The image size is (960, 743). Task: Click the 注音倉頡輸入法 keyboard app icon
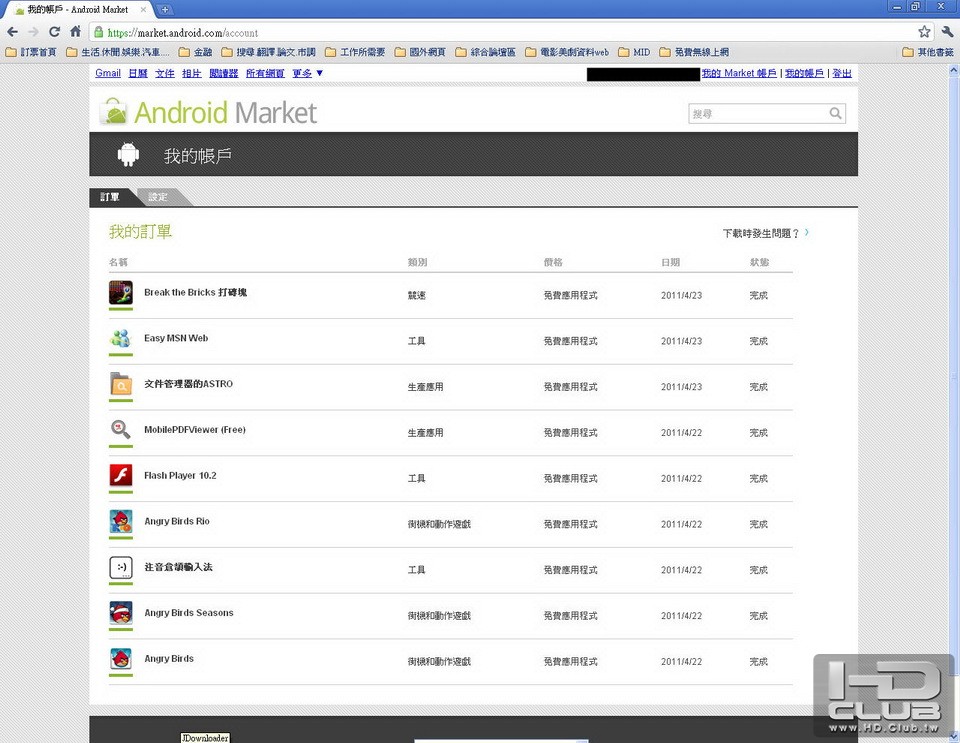(x=121, y=567)
